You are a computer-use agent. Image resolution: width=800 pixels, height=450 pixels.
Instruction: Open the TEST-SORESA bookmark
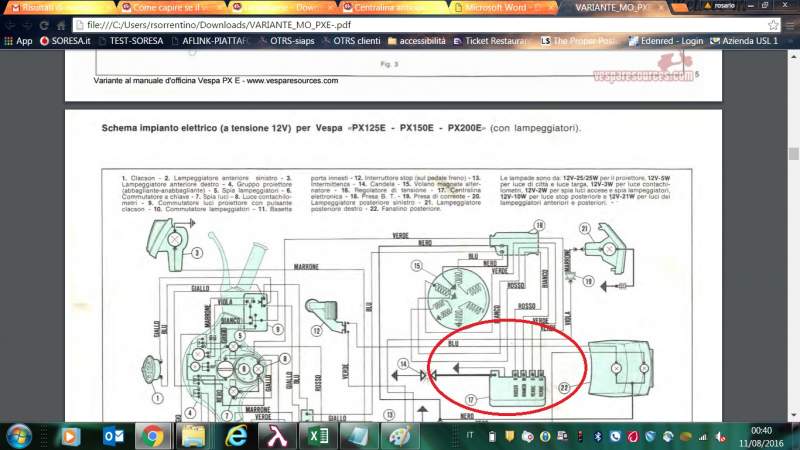click(131, 41)
